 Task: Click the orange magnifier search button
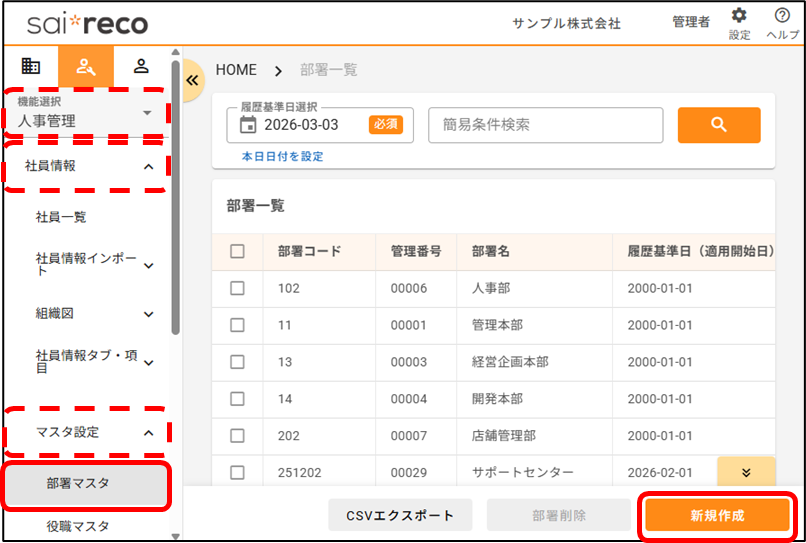(718, 125)
